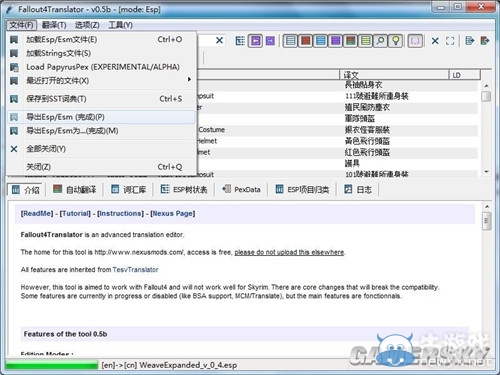This screenshot has height=375, width=500.
Task: Click the outlined purple arrow toolbar icon
Action: [255, 41]
